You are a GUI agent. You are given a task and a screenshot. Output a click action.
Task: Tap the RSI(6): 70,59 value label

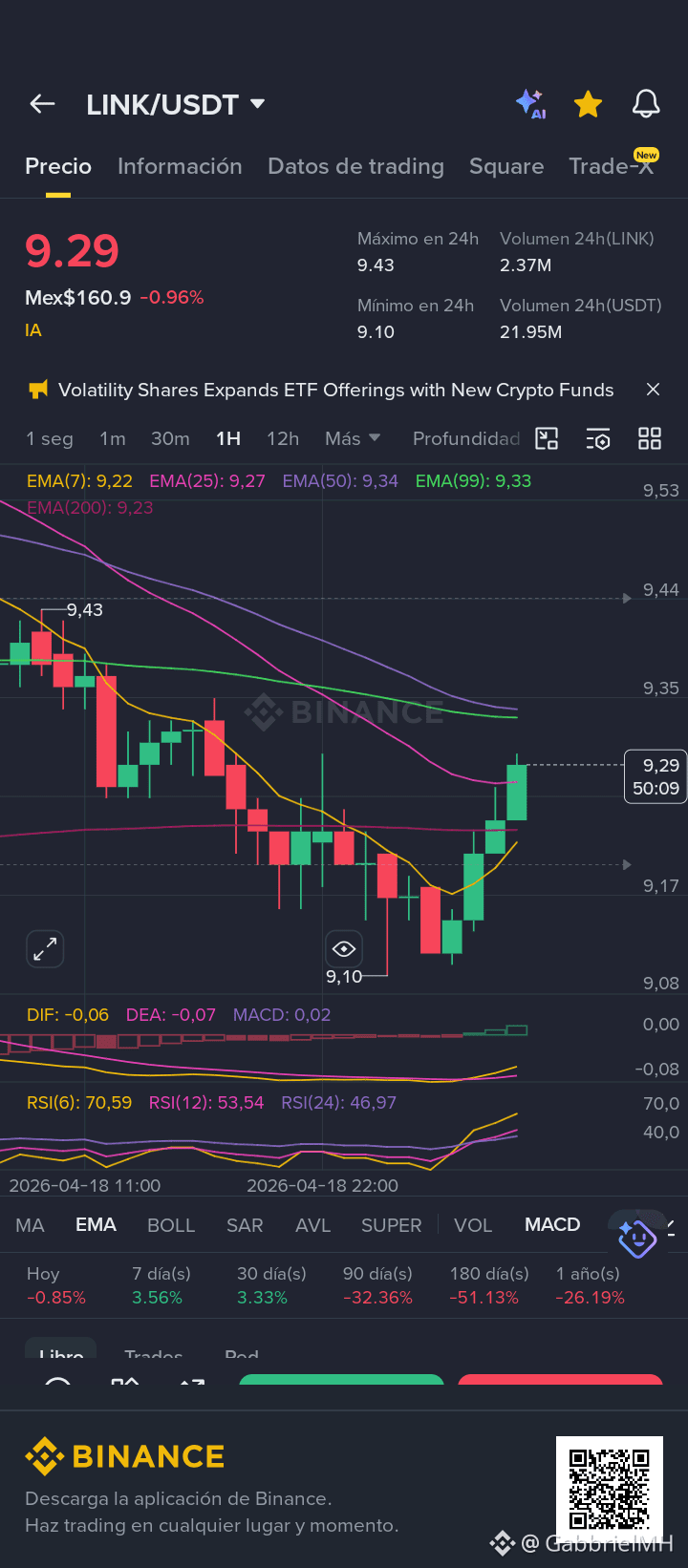(79, 1103)
